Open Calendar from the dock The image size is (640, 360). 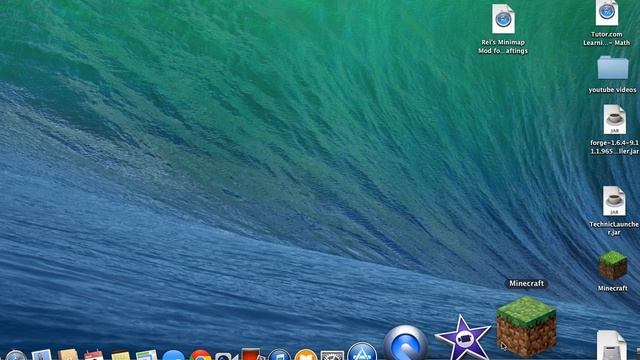pyautogui.click(x=94, y=355)
